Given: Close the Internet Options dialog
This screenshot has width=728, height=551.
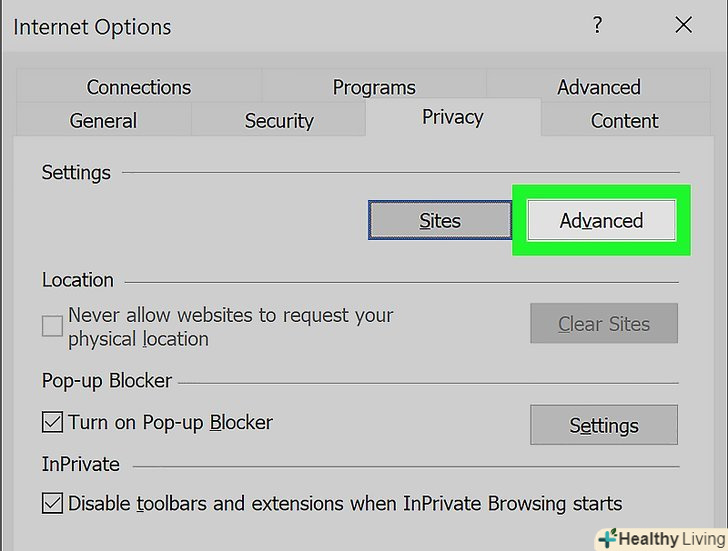Looking at the screenshot, I should coord(684,26).
